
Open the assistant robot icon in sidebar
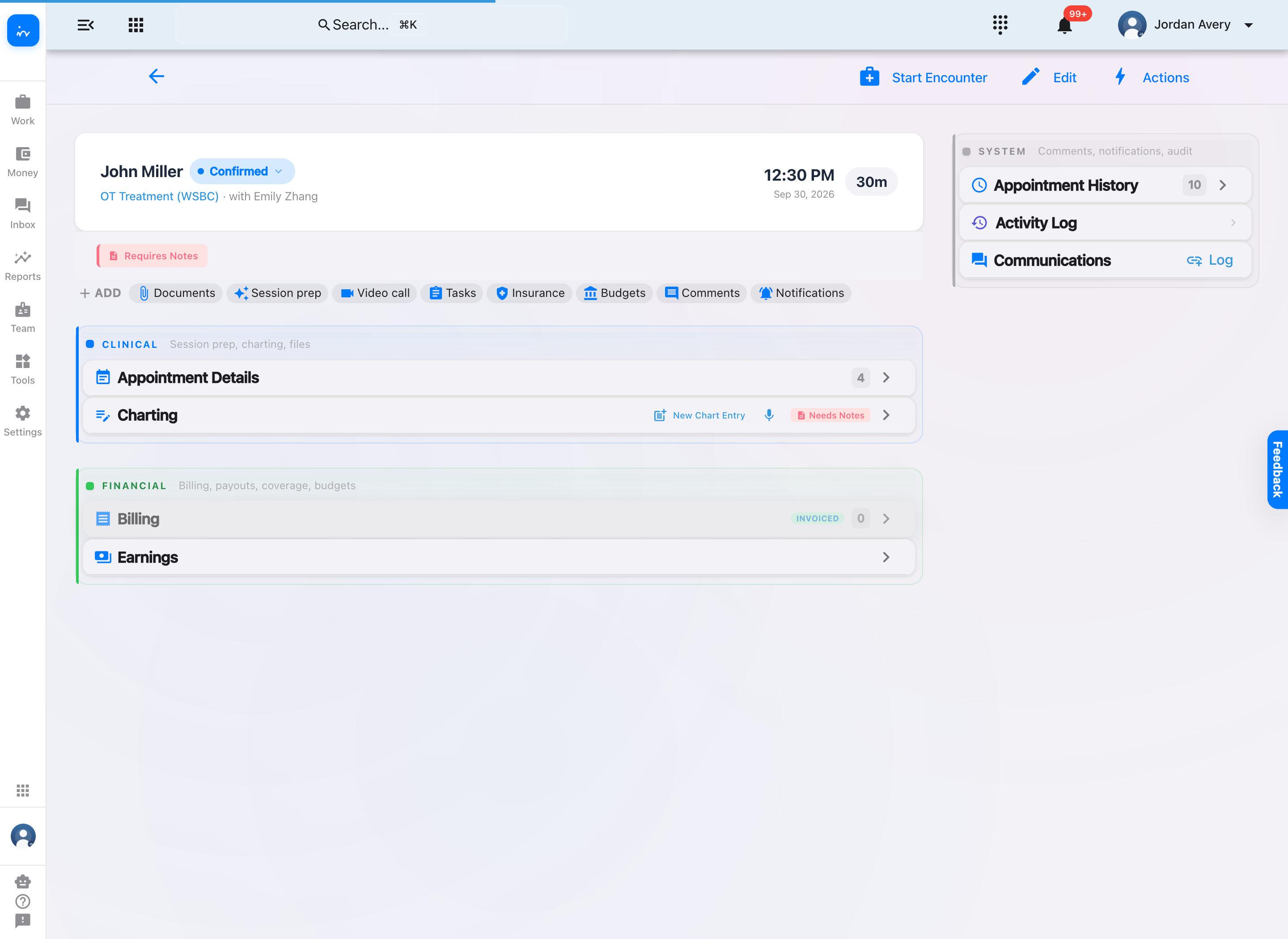[23, 882]
